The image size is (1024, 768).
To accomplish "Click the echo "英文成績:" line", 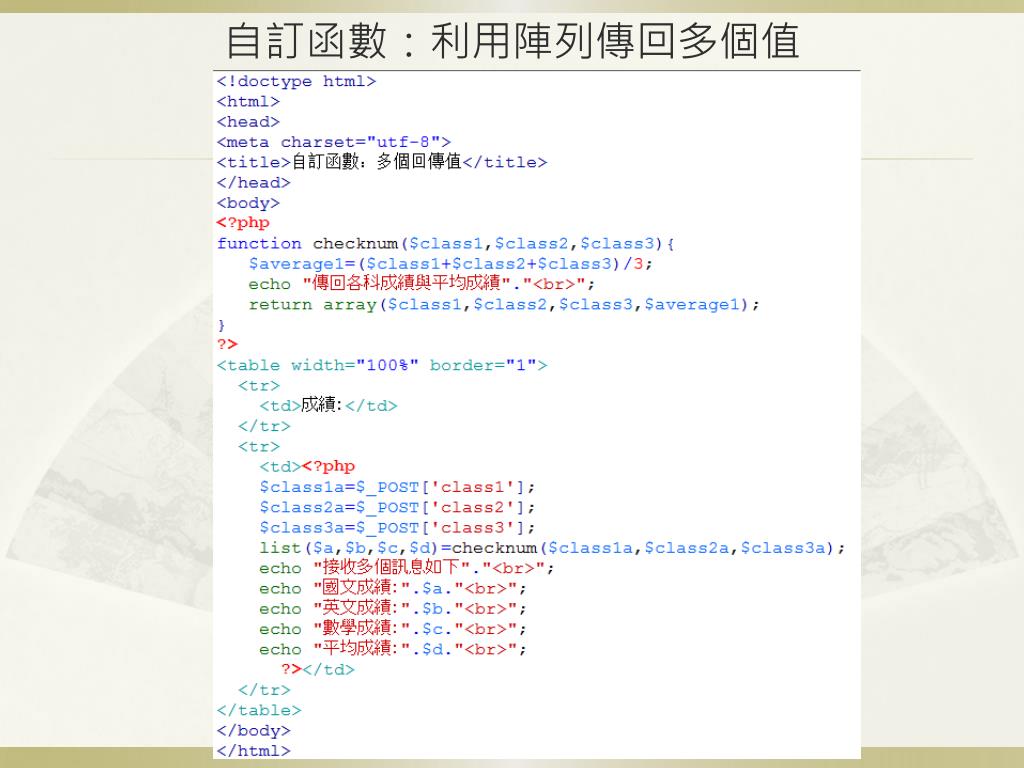I will tap(392, 609).
